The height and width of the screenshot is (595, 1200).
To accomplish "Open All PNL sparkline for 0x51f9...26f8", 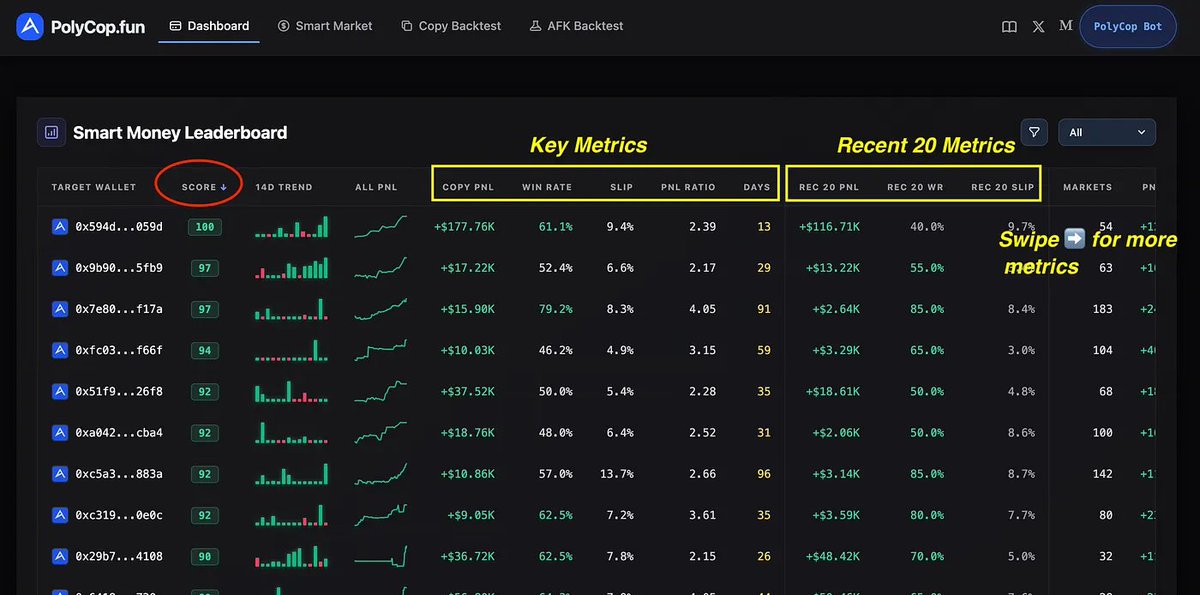I will [381, 392].
